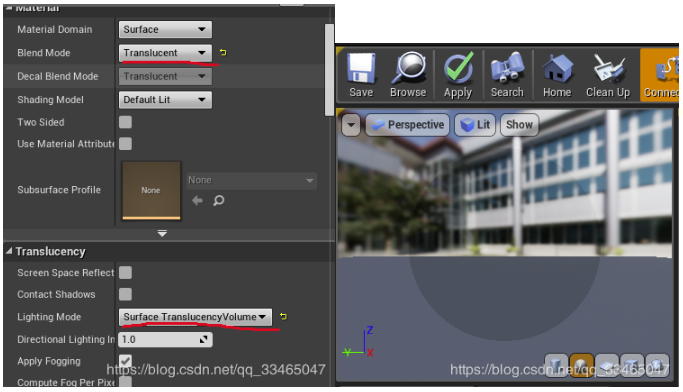Click the Browse toolbar icon
Viewport: 683px width, 392px height.
pos(408,74)
